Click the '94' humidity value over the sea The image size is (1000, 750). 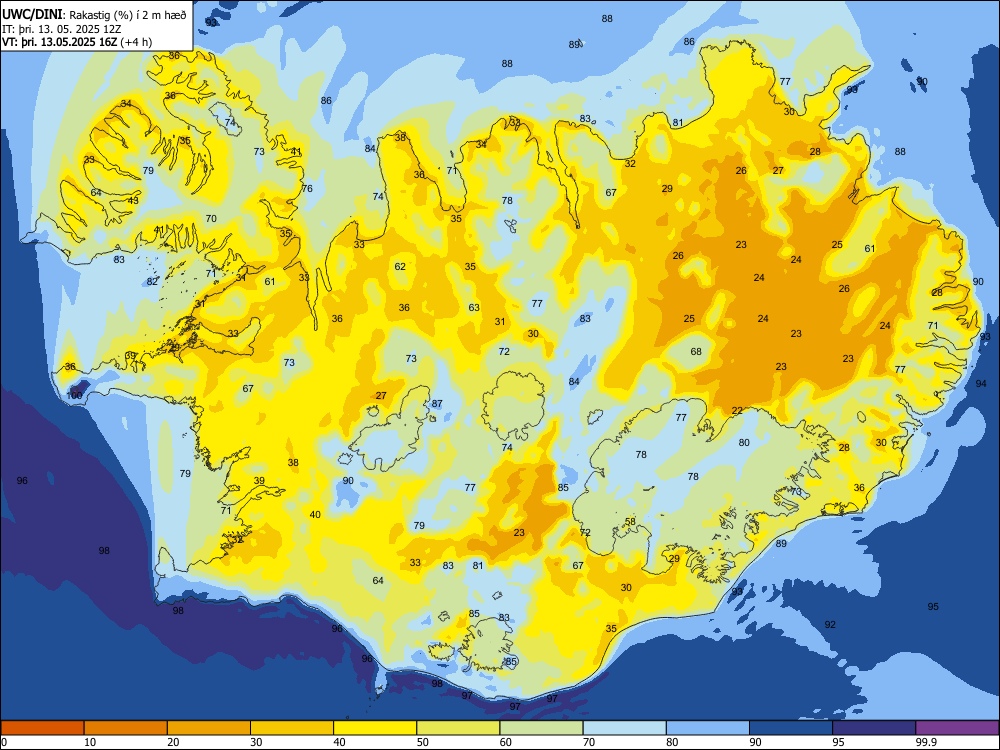point(981,383)
